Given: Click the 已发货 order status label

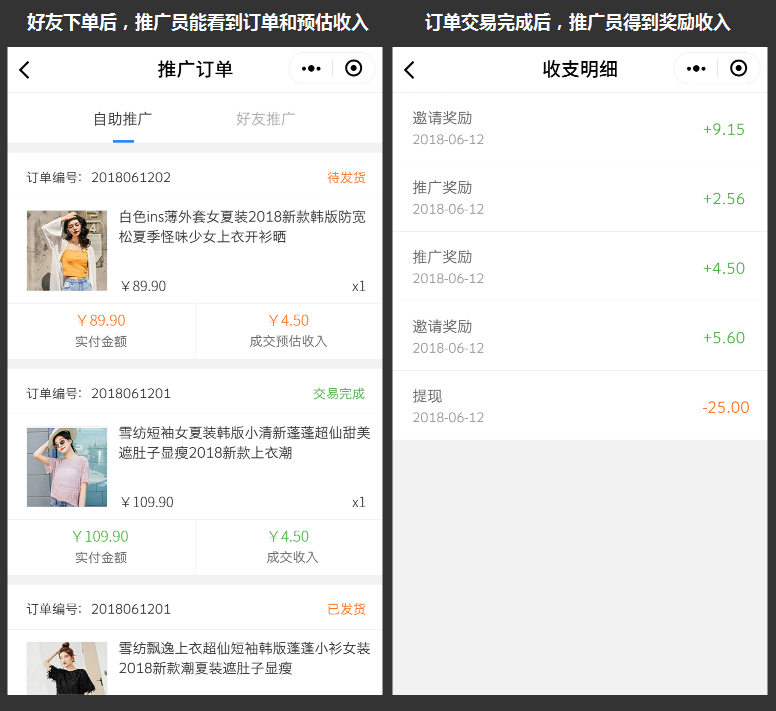Looking at the screenshot, I should (x=346, y=609).
